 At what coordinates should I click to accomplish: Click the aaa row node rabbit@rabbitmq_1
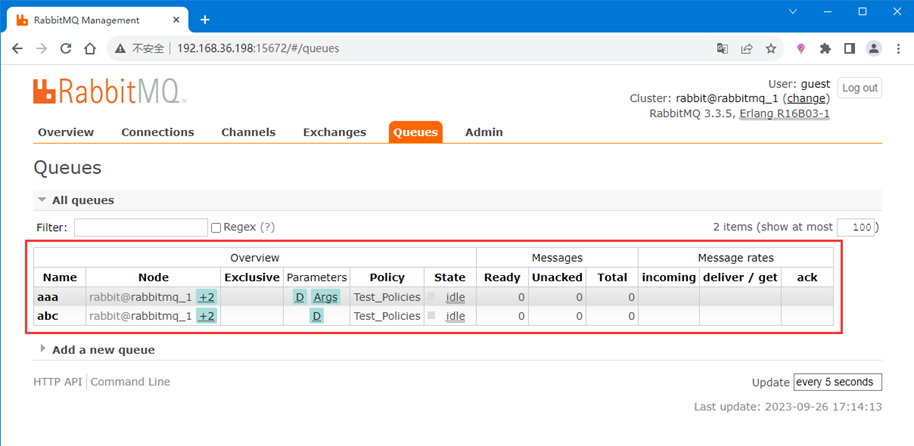tap(140, 297)
